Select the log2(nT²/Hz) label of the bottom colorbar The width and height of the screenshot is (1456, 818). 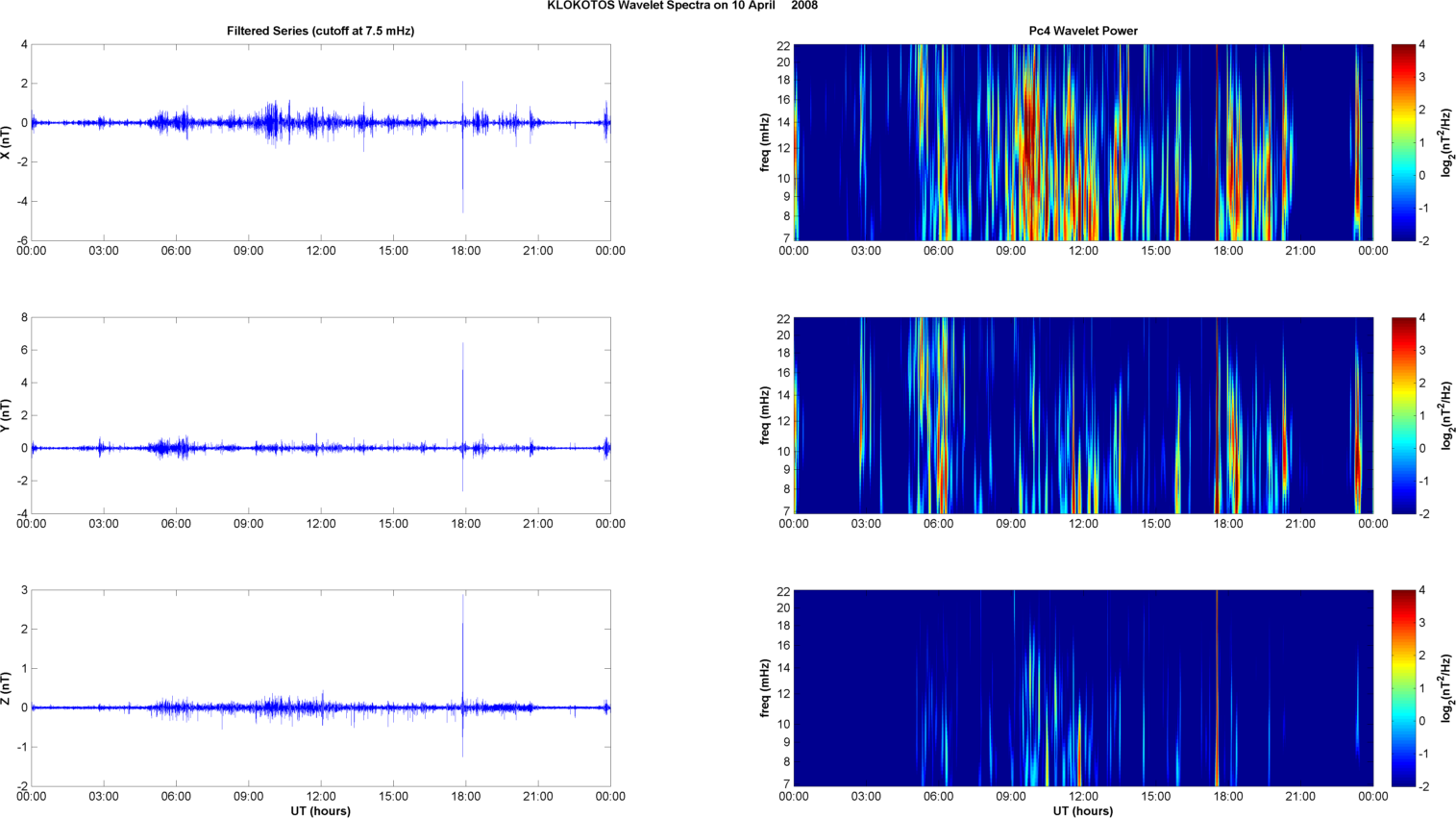pyautogui.click(x=1447, y=688)
